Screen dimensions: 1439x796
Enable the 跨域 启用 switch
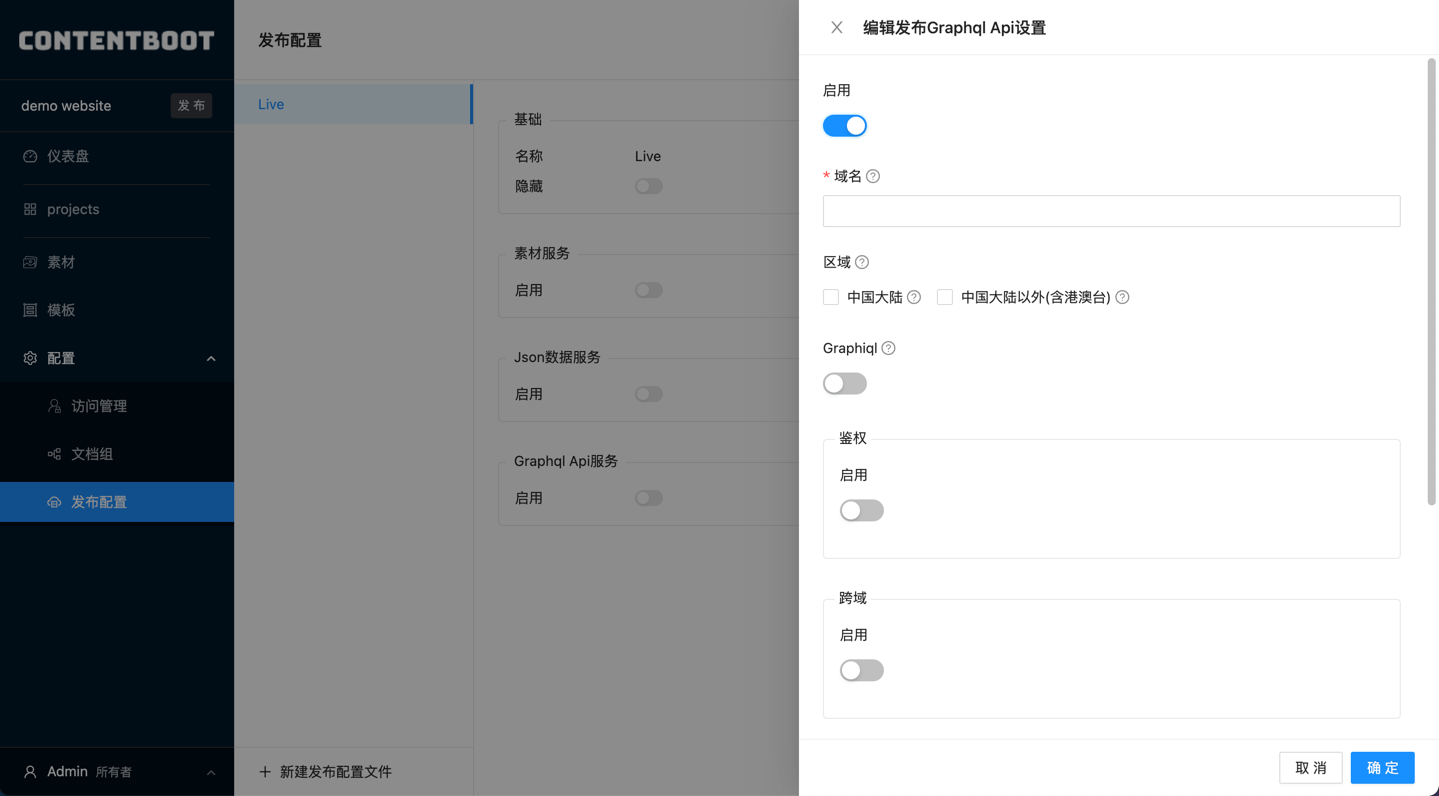[862, 671]
